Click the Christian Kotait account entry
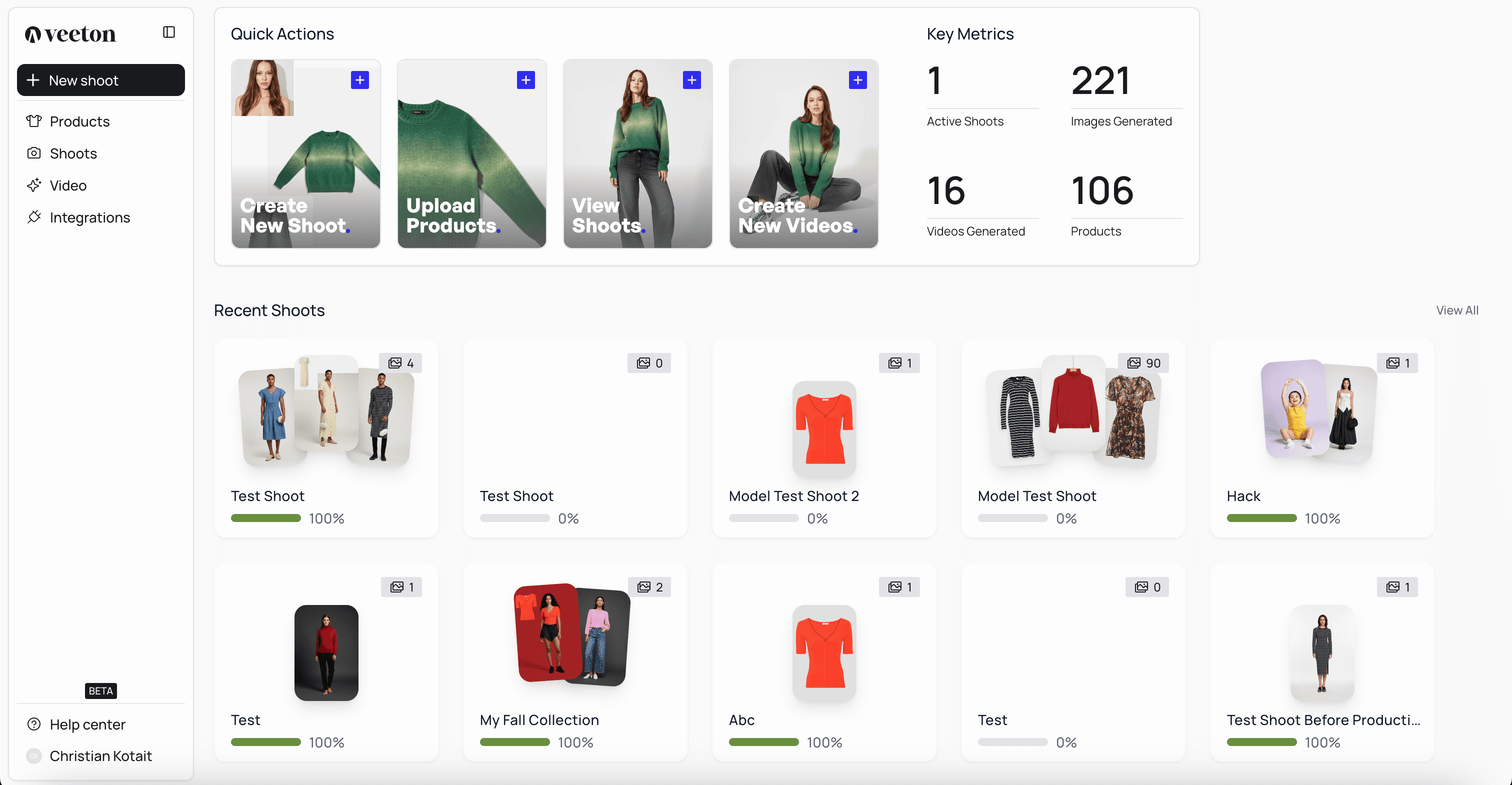The height and width of the screenshot is (785, 1512). point(101,756)
